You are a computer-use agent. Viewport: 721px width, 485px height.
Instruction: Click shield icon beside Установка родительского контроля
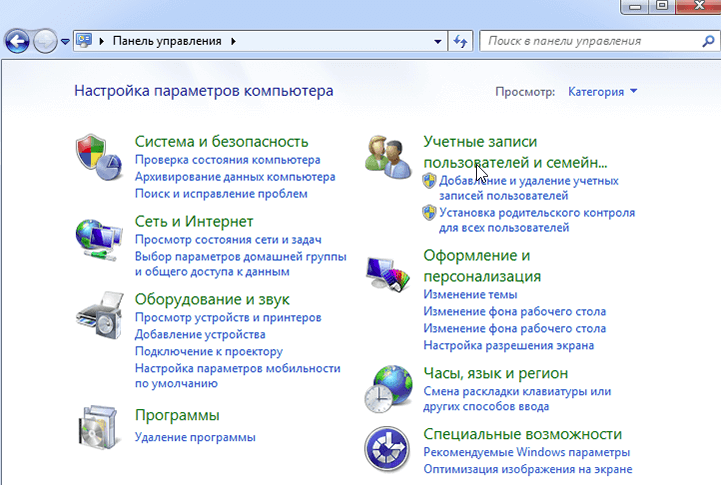coord(429,213)
